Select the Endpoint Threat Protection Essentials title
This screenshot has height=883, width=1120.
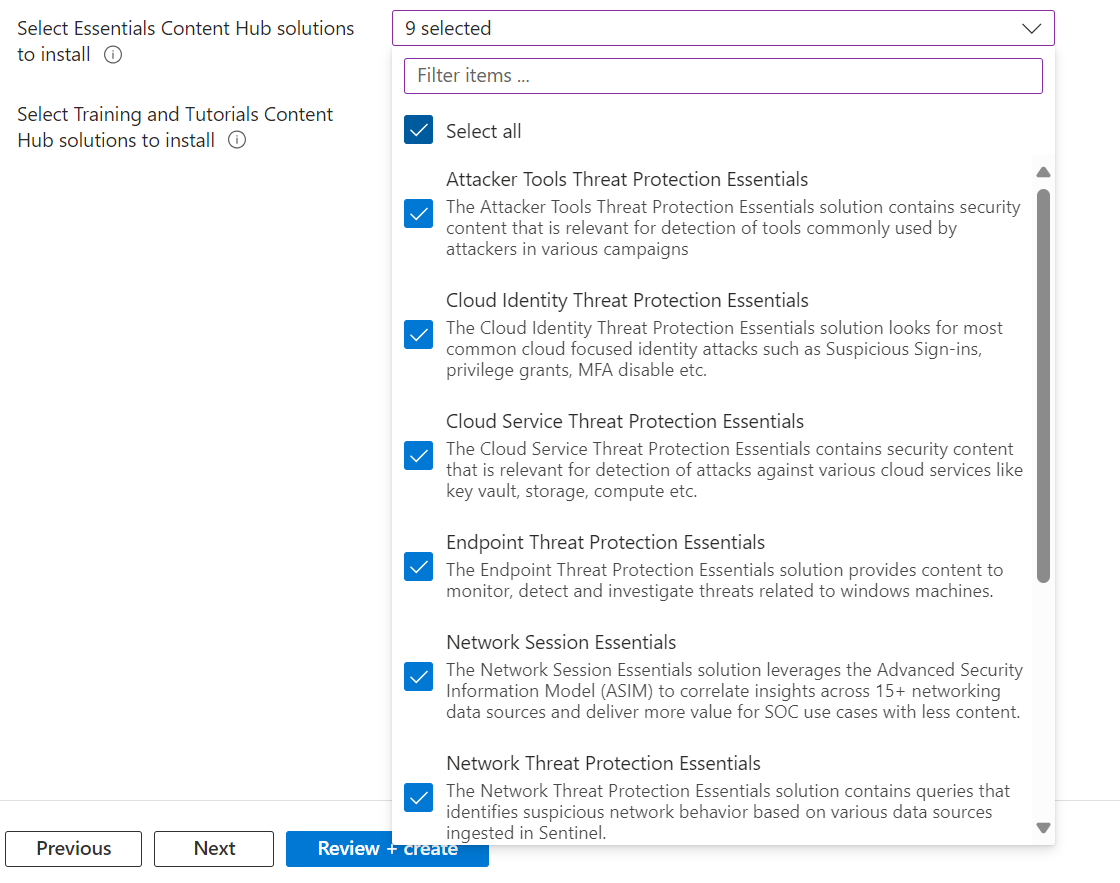[605, 543]
